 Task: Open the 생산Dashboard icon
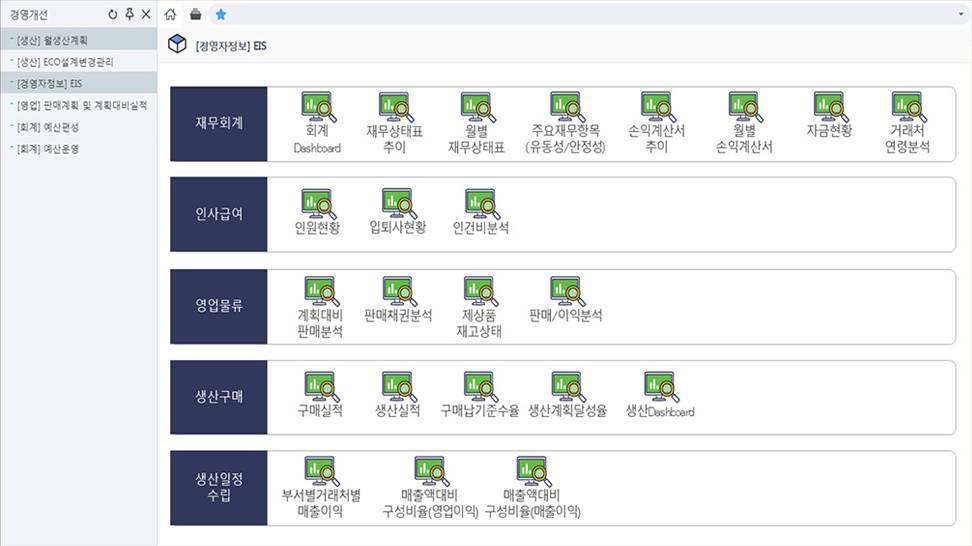(x=660, y=388)
